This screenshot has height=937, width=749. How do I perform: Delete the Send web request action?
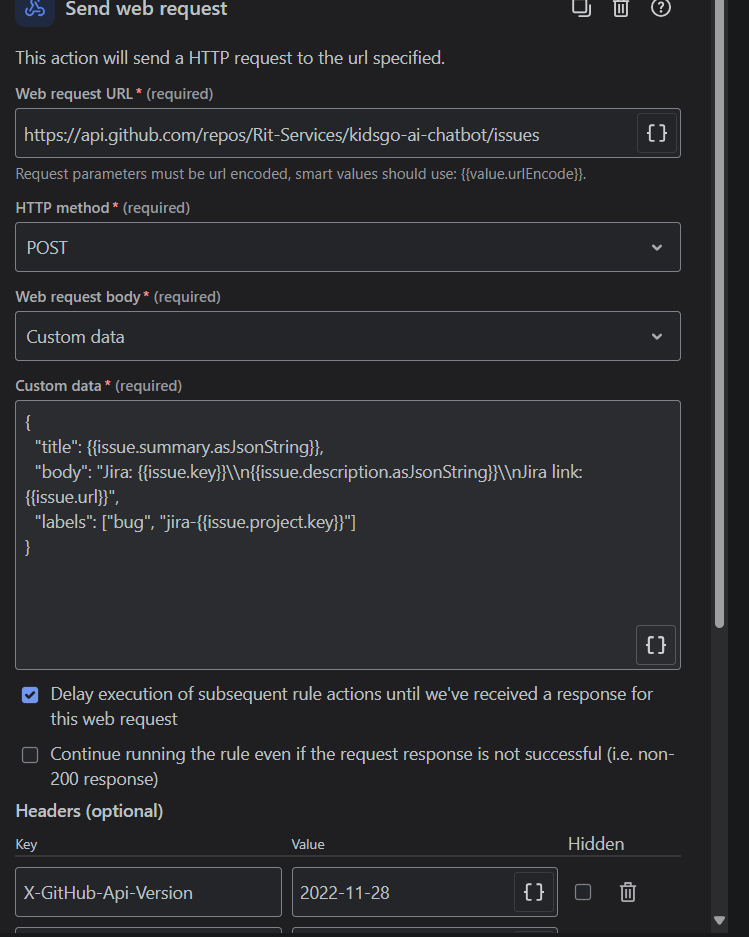point(621,8)
